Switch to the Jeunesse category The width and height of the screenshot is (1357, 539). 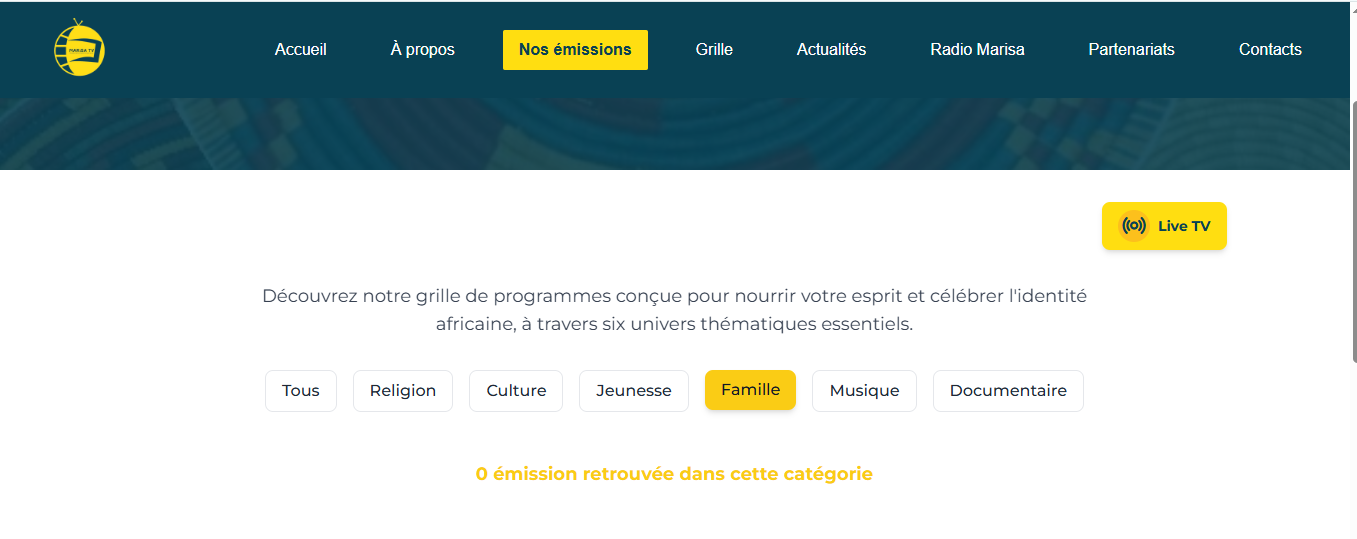(x=634, y=391)
